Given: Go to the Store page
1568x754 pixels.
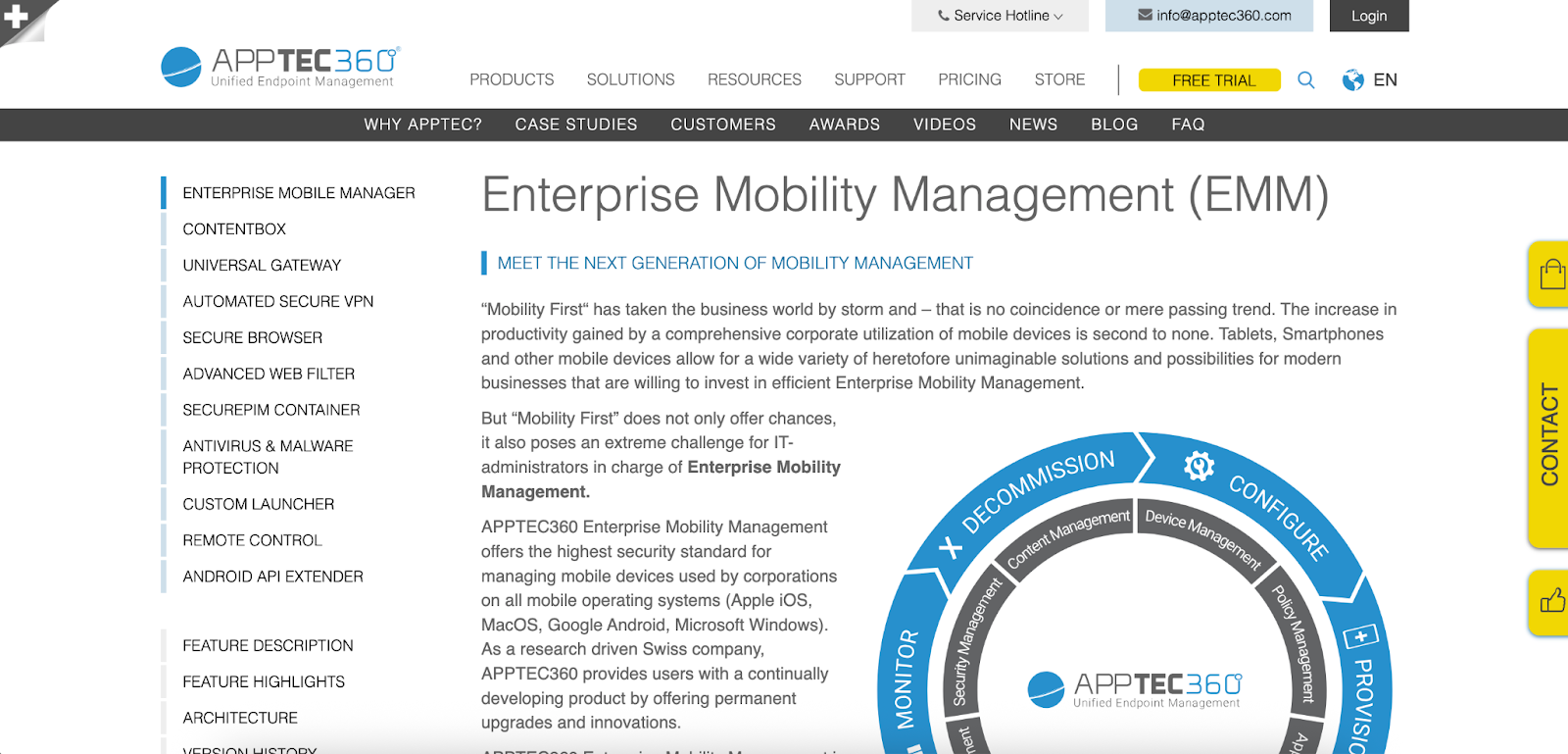Looking at the screenshot, I should (x=1059, y=79).
